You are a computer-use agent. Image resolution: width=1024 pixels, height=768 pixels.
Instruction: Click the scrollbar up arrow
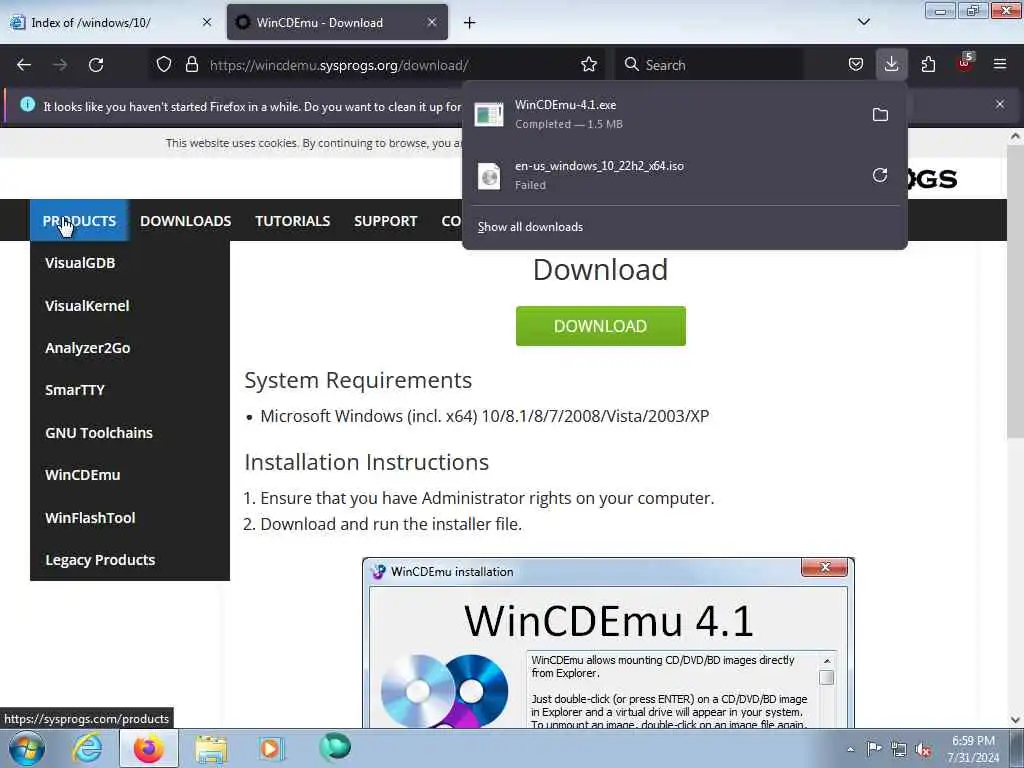pos(1015,136)
